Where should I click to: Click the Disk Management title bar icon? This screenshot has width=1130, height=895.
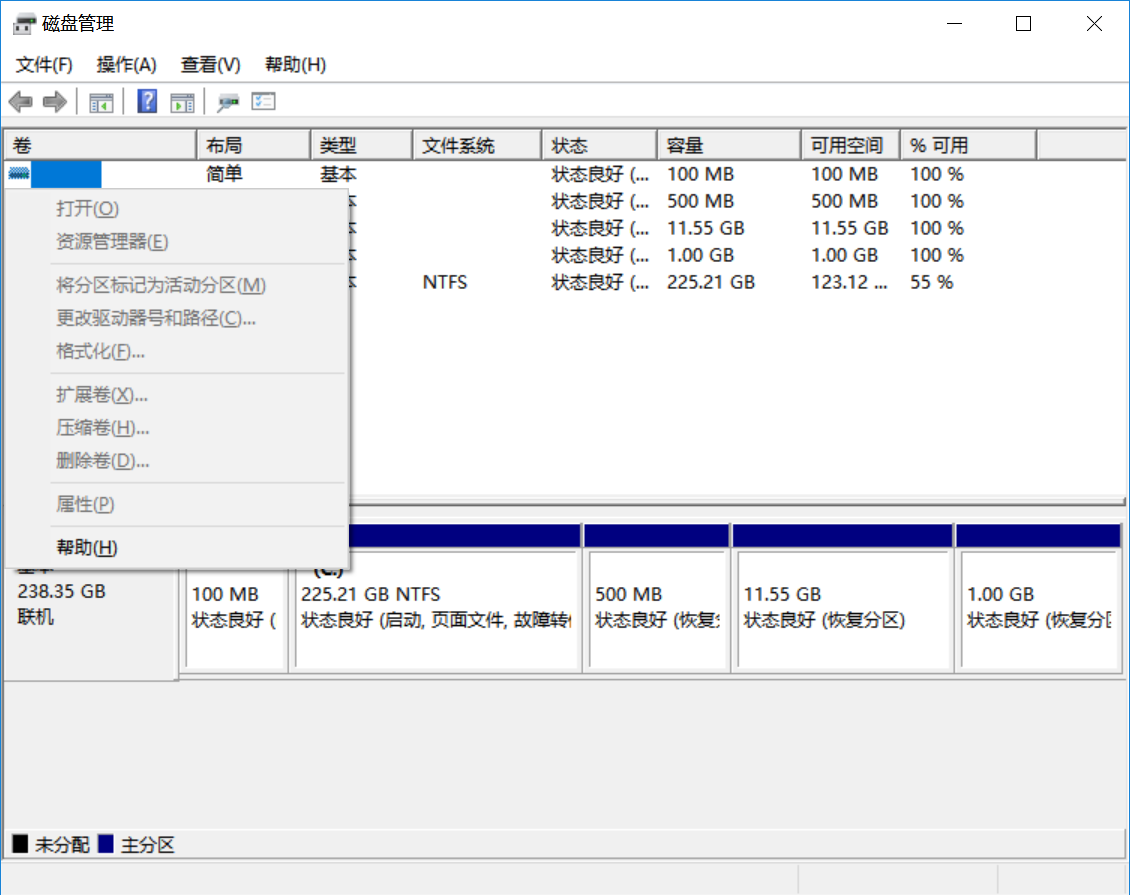tap(24, 24)
